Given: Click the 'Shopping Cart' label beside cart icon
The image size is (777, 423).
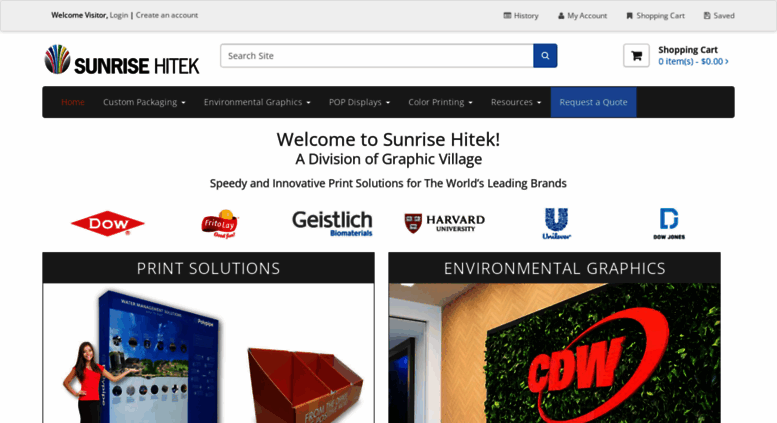Looking at the screenshot, I should click(x=688, y=50).
